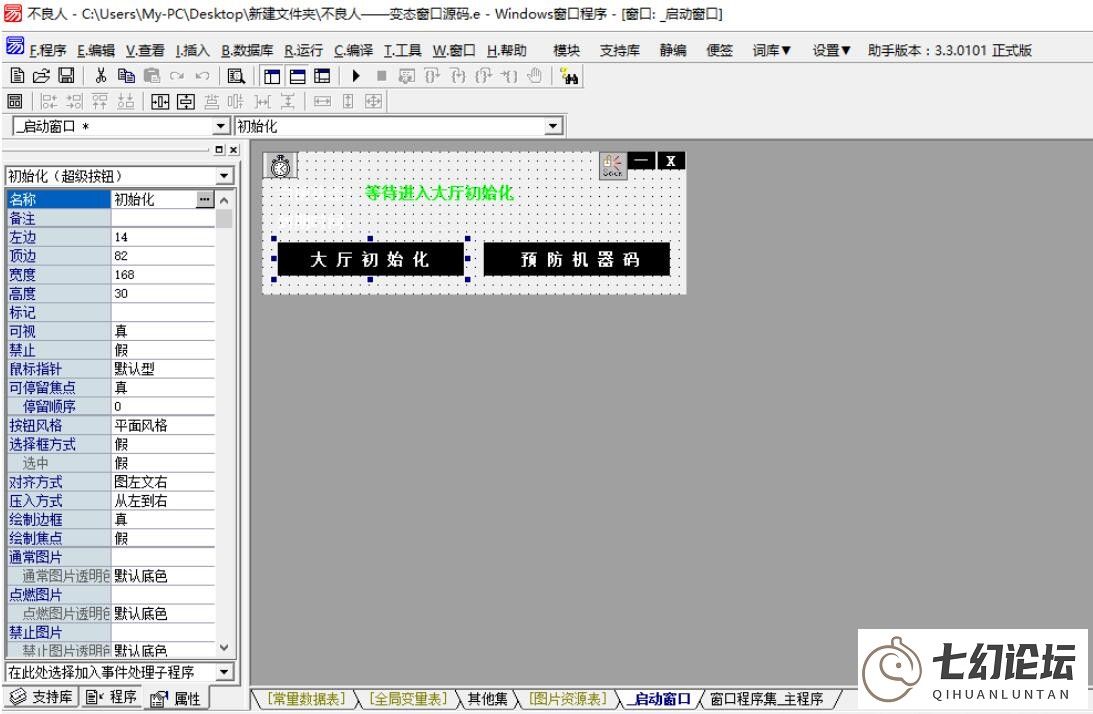Image resolution: width=1093 pixels, height=714 pixels.
Task: Click the step-out debug braces icon
Action: click(x=484, y=76)
